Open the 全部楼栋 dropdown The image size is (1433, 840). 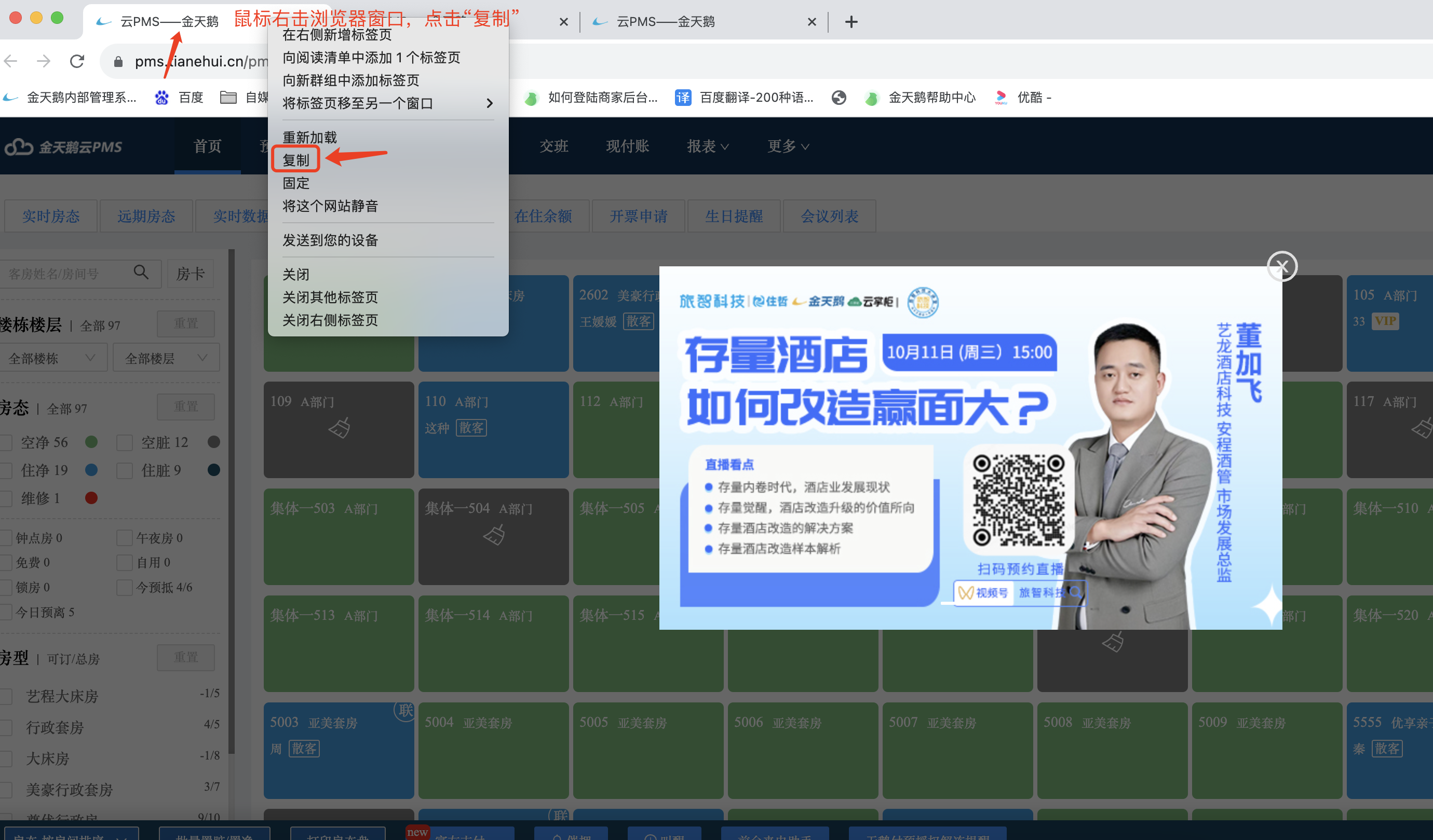pyautogui.click(x=53, y=358)
